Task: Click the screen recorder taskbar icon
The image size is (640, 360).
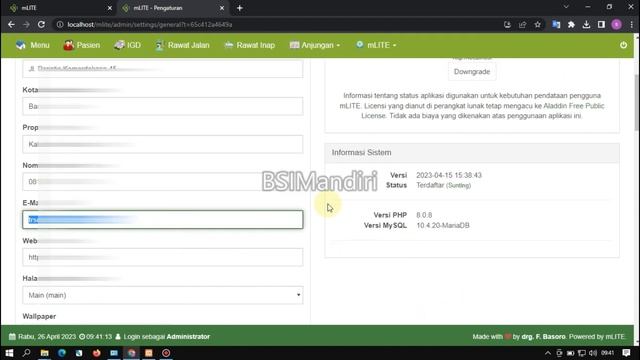Action: click(166, 353)
